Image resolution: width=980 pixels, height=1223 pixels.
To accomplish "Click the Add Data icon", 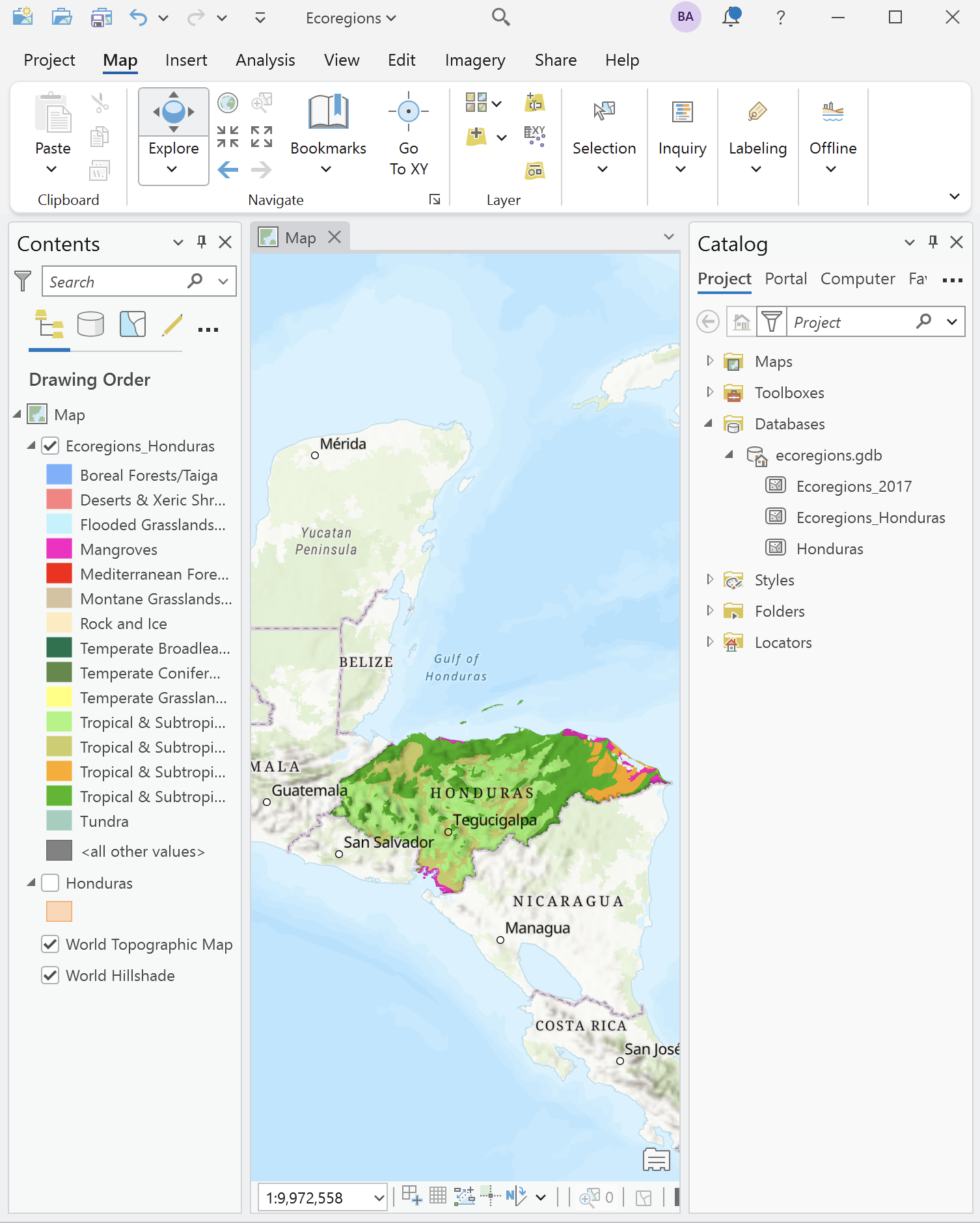I will pyautogui.click(x=476, y=136).
